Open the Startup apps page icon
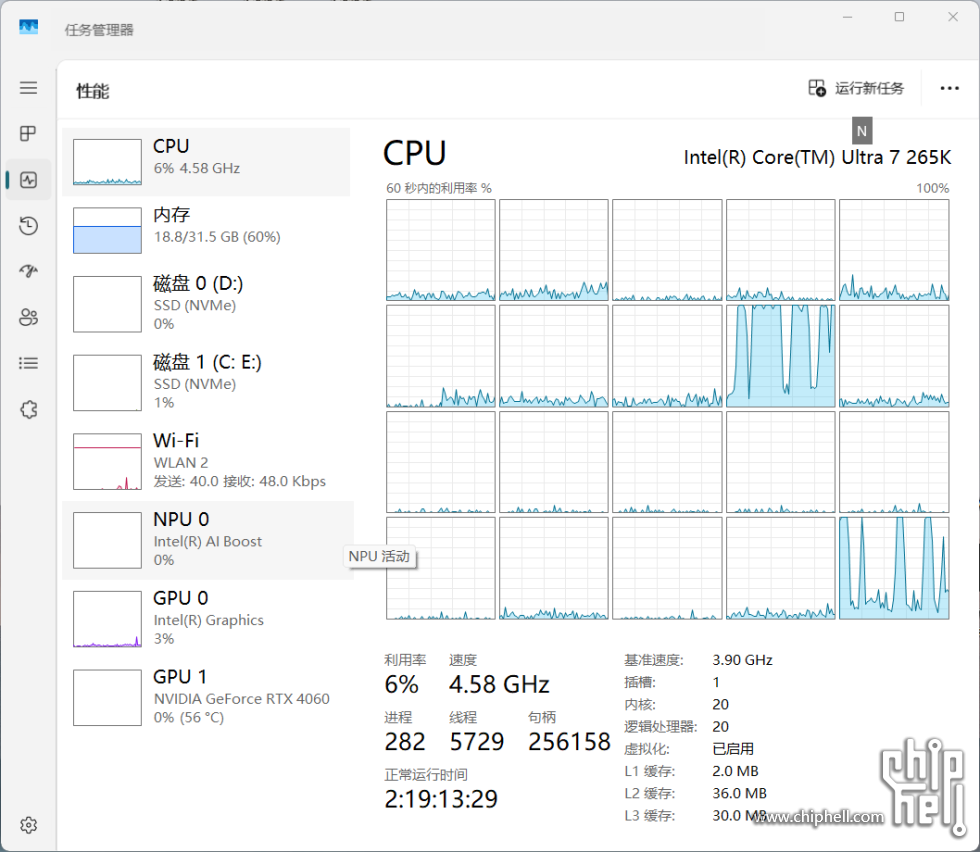Screen dimensions: 980x852 28,272
